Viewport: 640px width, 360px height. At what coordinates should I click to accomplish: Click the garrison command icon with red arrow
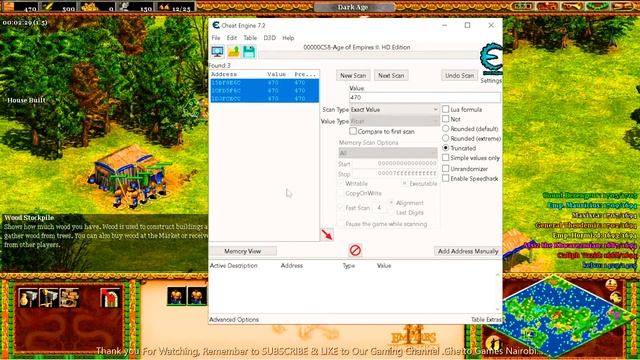pyautogui.click(x=110, y=298)
